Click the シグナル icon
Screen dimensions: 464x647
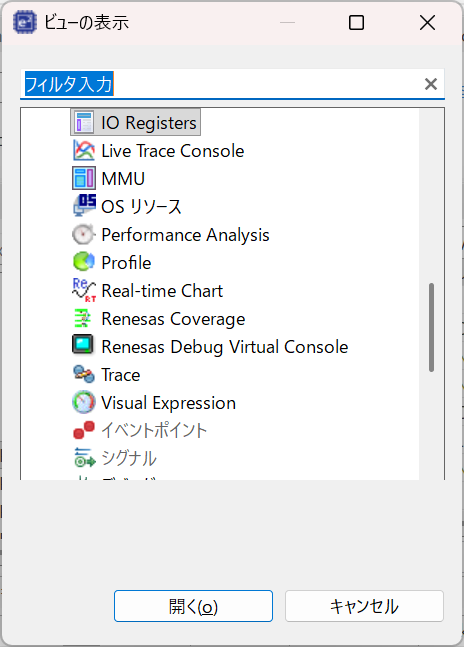84,458
